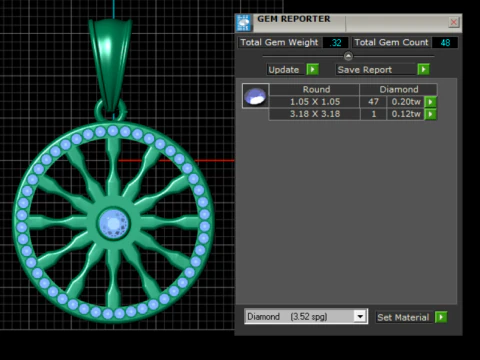Select the Diamond column header

(x=399, y=89)
